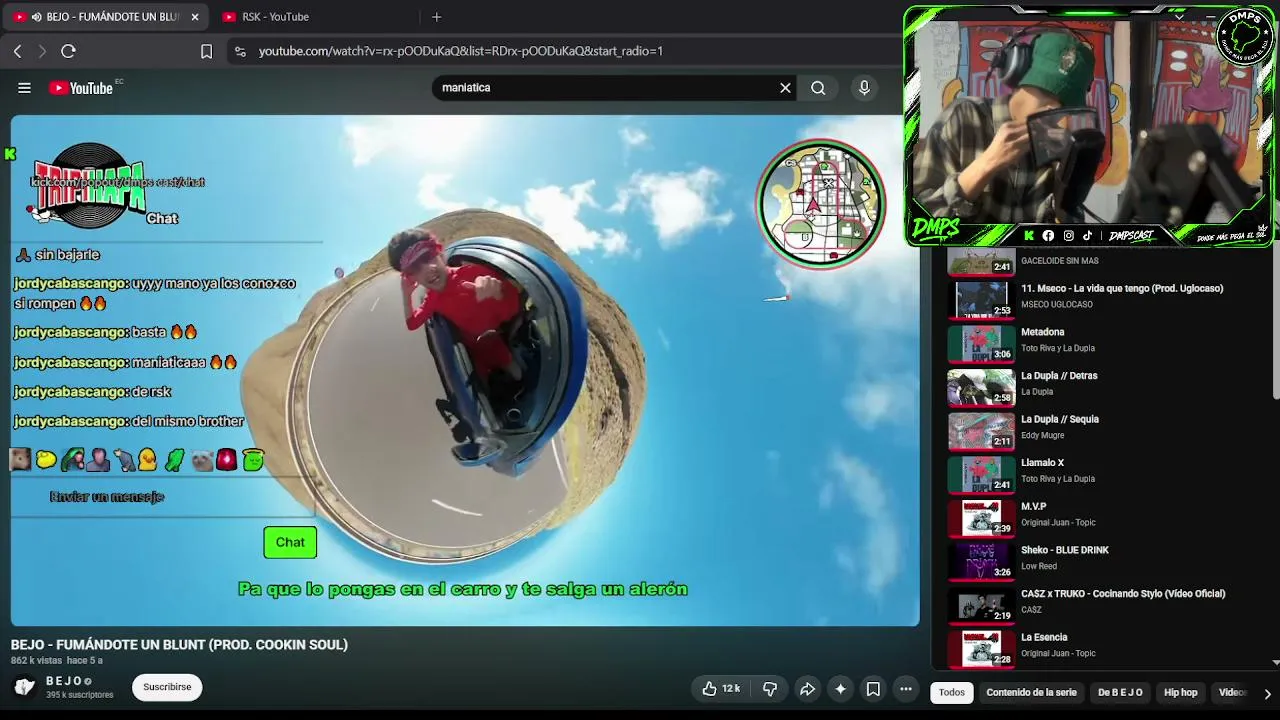Go back to the previous page
The width and height of the screenshot is (1280, 720).
tap(18, 51)
